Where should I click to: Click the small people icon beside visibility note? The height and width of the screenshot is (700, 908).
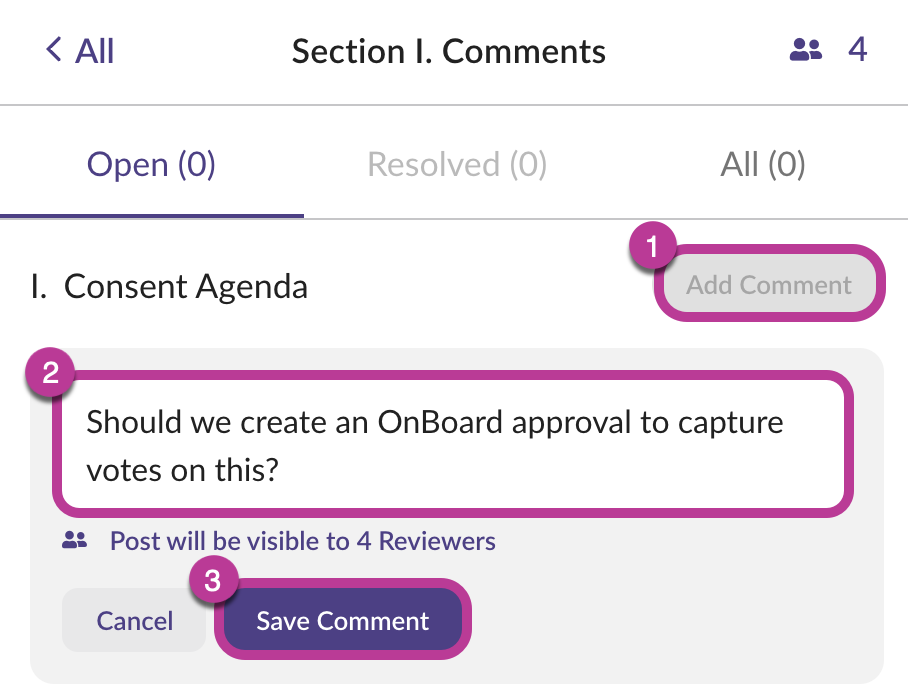[x=75, y=541]
